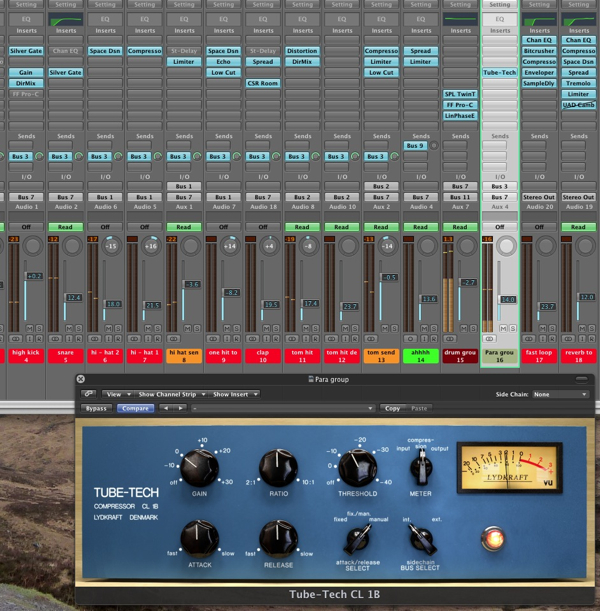Open the Show Insert dropdown
Viewport: 600px width, 611px height.
pyautogui.click(x=234, y=394)
